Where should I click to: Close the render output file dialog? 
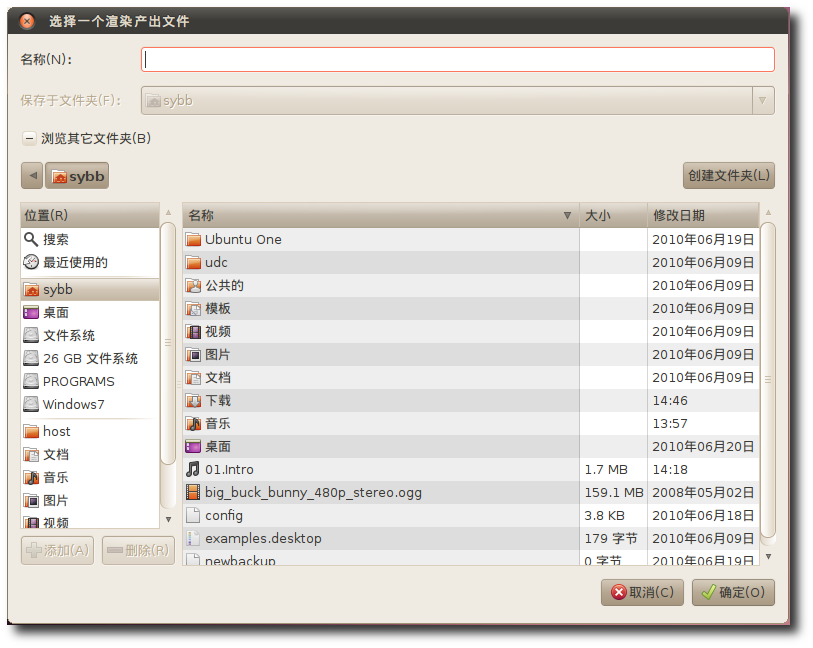[x=26, y=21]
